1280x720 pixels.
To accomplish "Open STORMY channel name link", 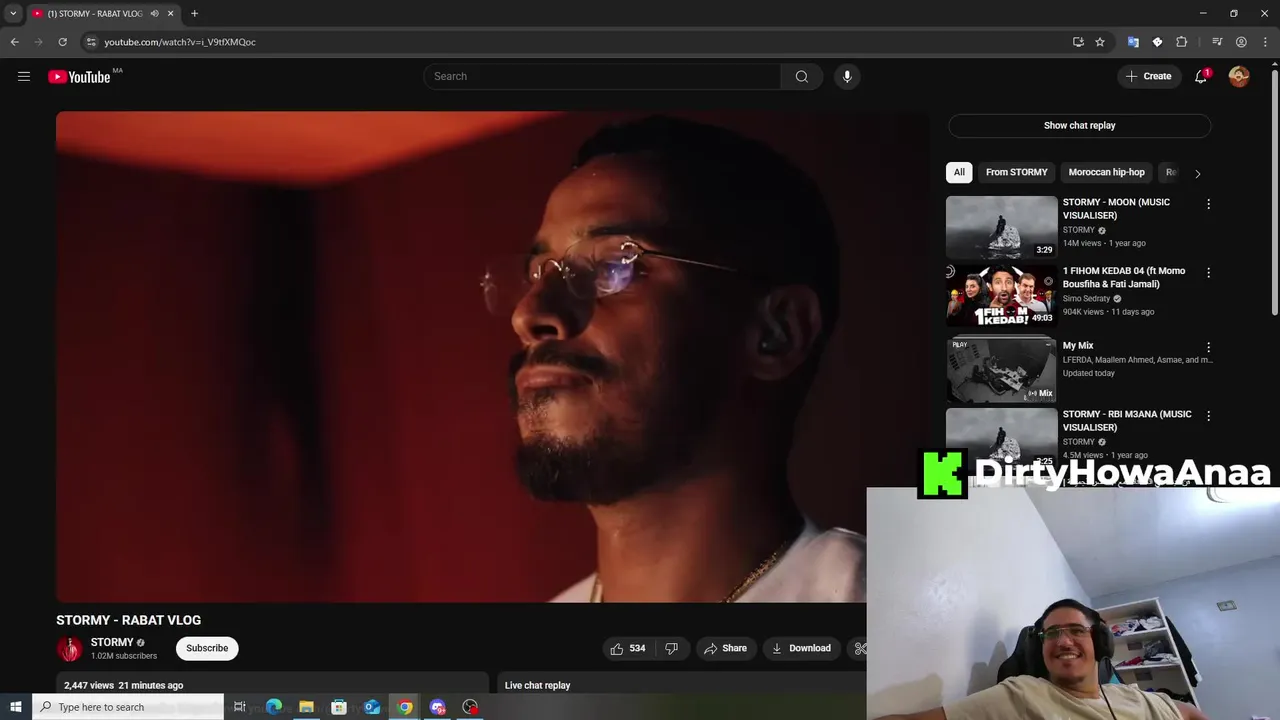I will click(x=112, y=642).
